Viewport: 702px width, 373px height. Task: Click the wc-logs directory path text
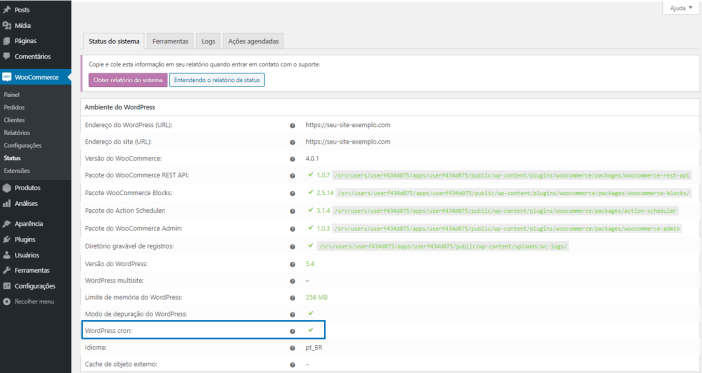point(443,246)
